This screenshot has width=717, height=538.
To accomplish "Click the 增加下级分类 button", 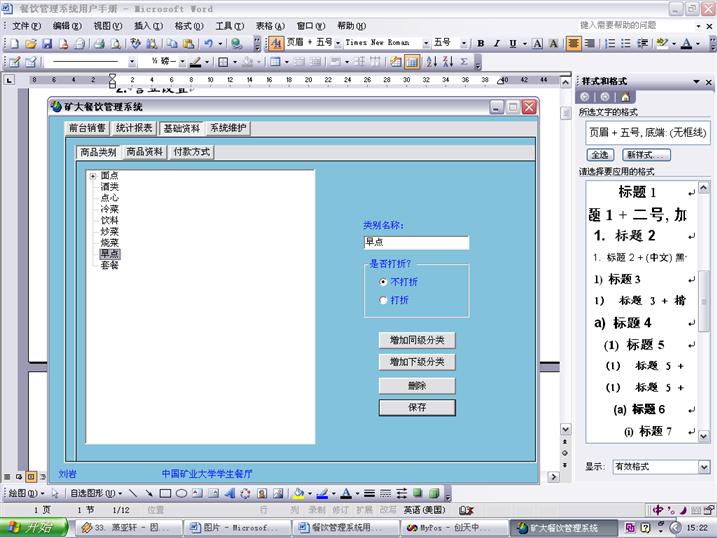I will (x=417, y=362).
